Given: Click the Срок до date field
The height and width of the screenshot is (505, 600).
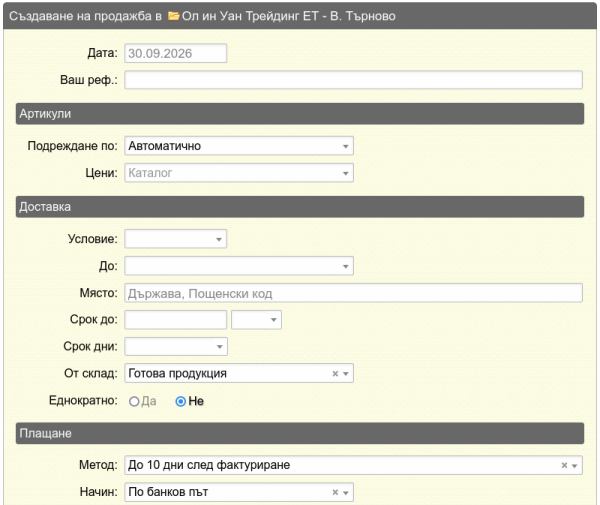Looking at the screenshot, I should tap(176, 320).
